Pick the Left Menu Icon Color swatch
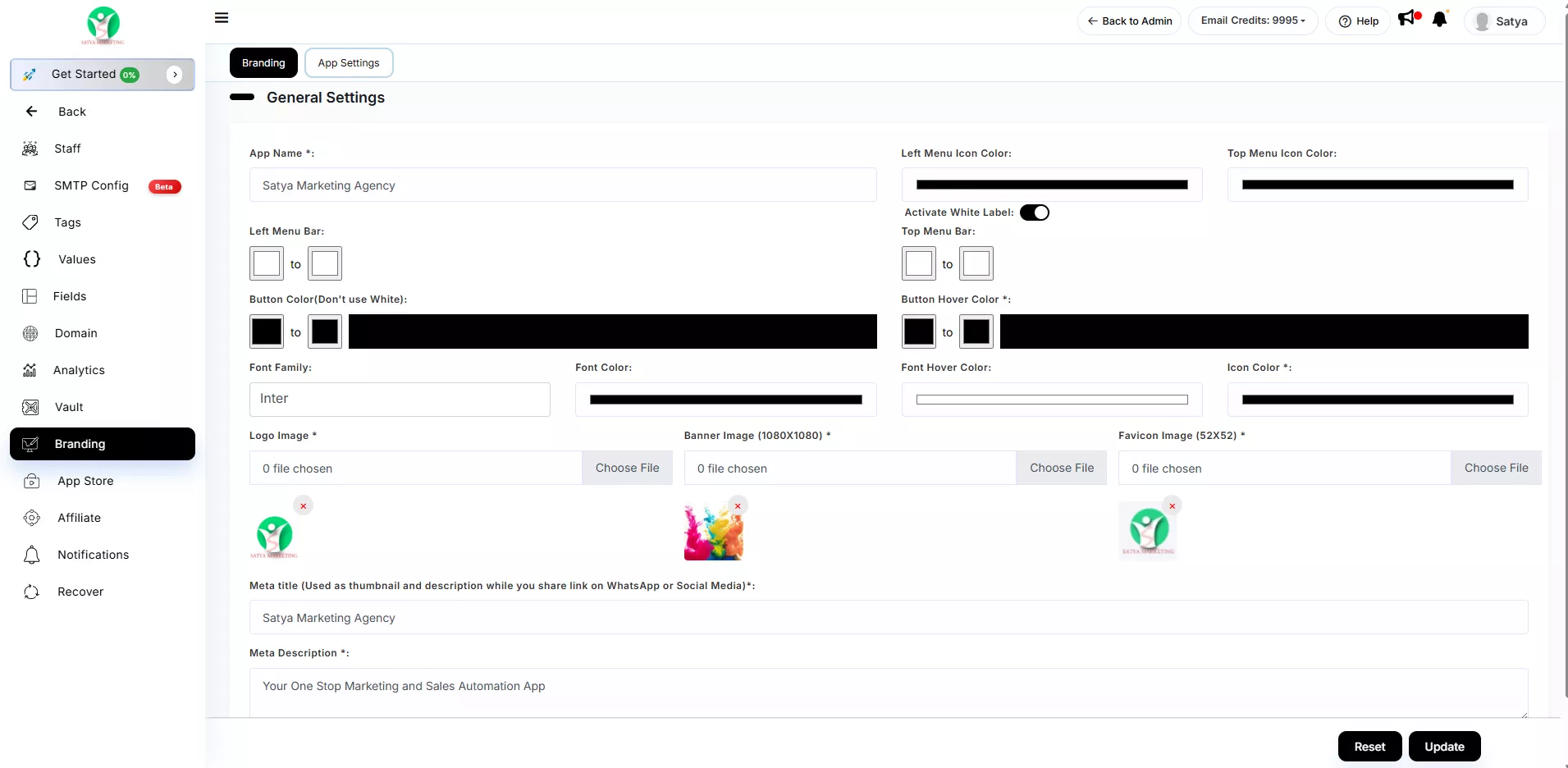 coord(1051,185)
